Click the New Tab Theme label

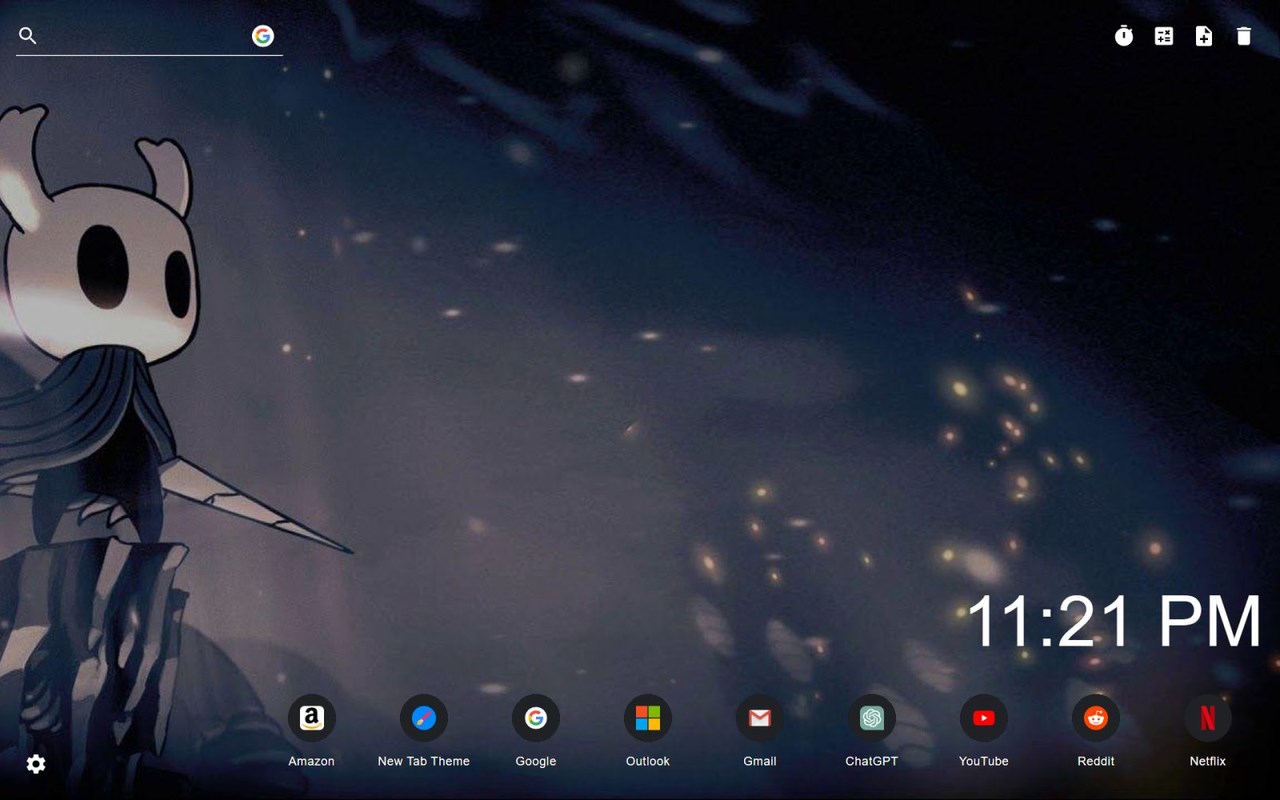[424, 761]
